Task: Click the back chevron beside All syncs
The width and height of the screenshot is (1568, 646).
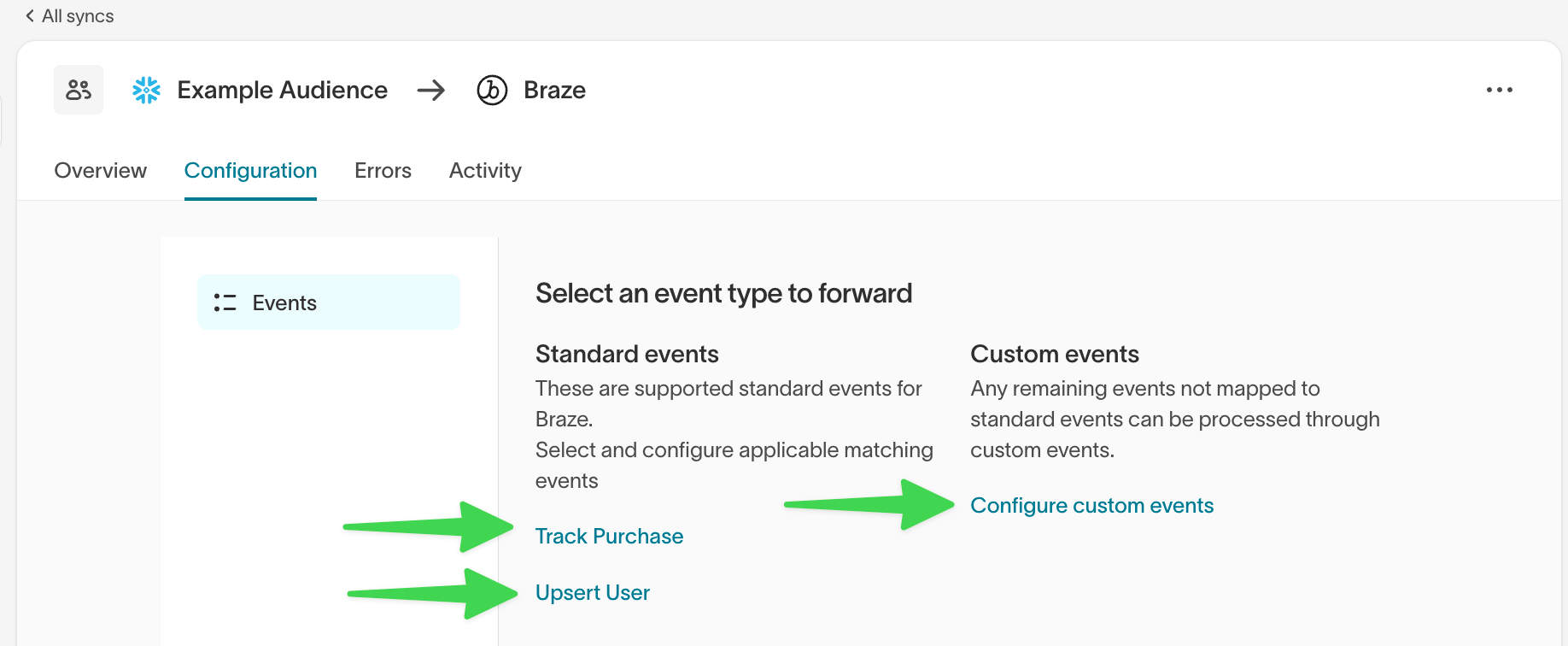Action: (x=30, y=16)
